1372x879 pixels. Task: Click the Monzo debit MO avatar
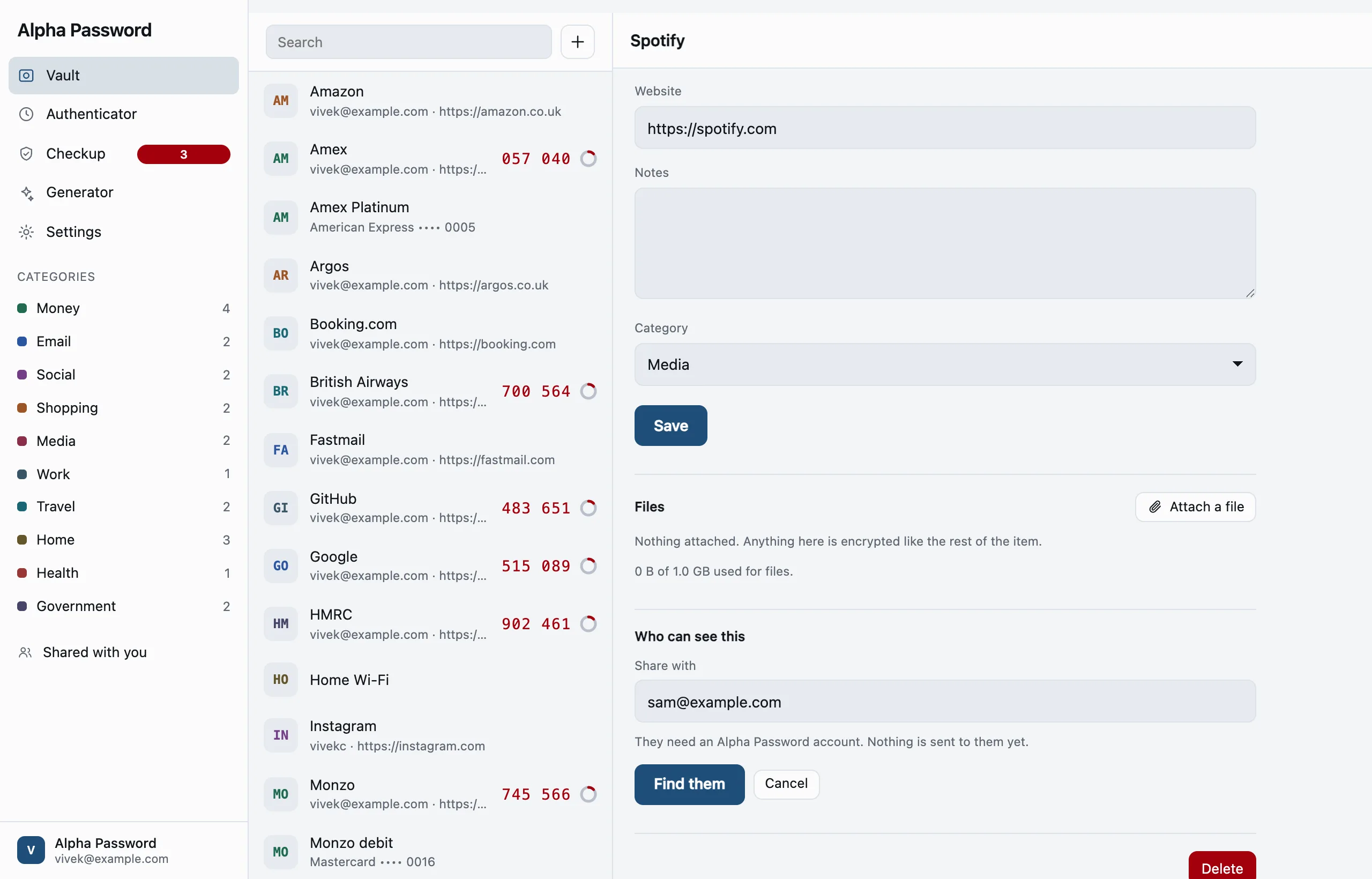click(280, 852)
